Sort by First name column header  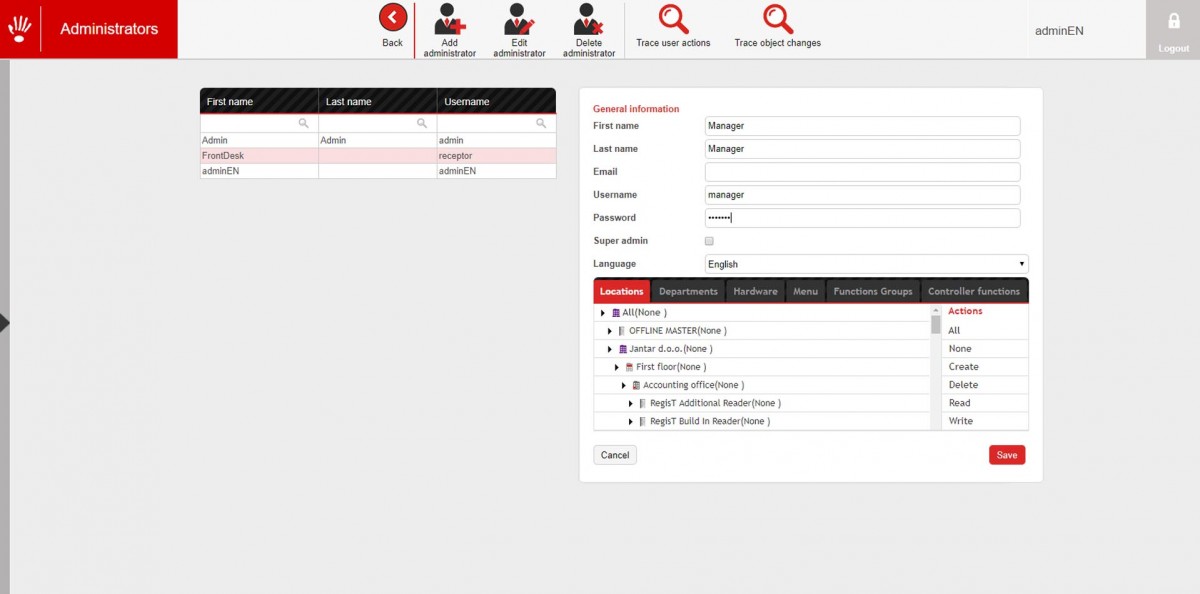tap(259, 101)
